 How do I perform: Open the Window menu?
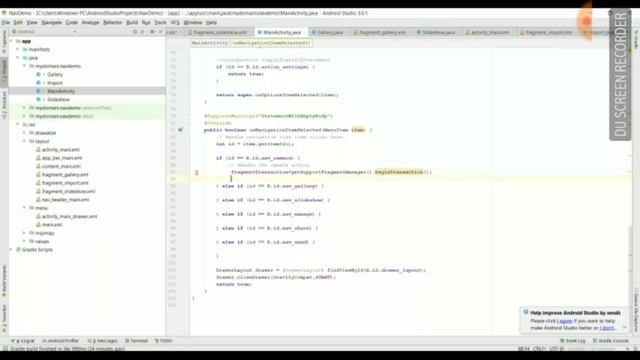click(193, 22)
